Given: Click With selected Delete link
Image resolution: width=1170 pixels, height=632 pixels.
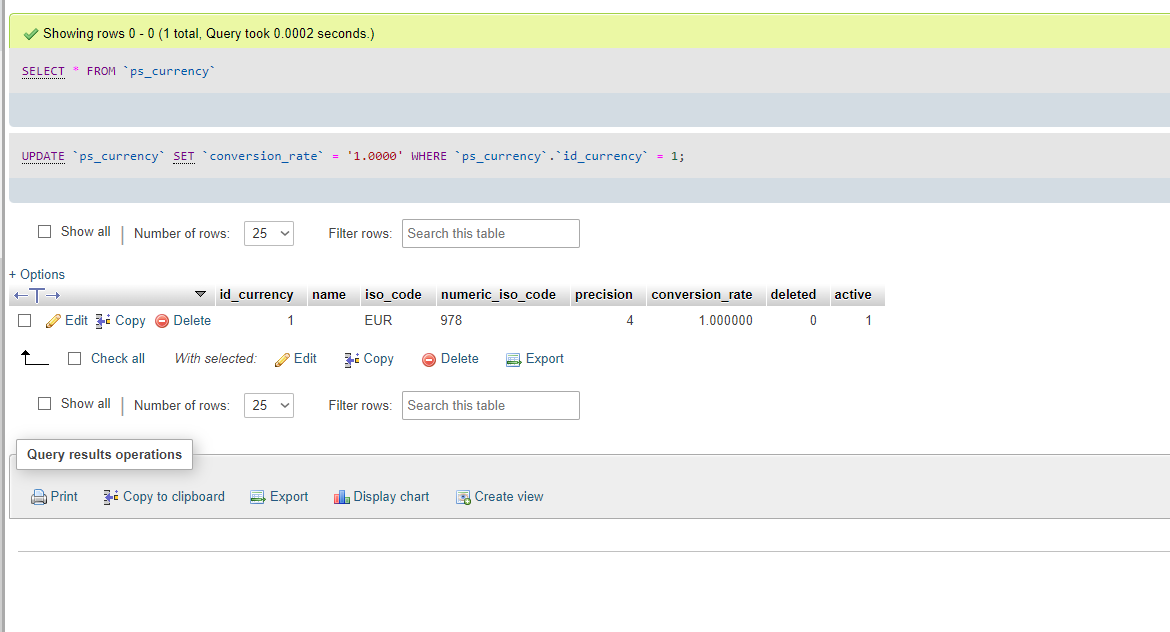Looking at the screenshot, I should pos(460,358).
